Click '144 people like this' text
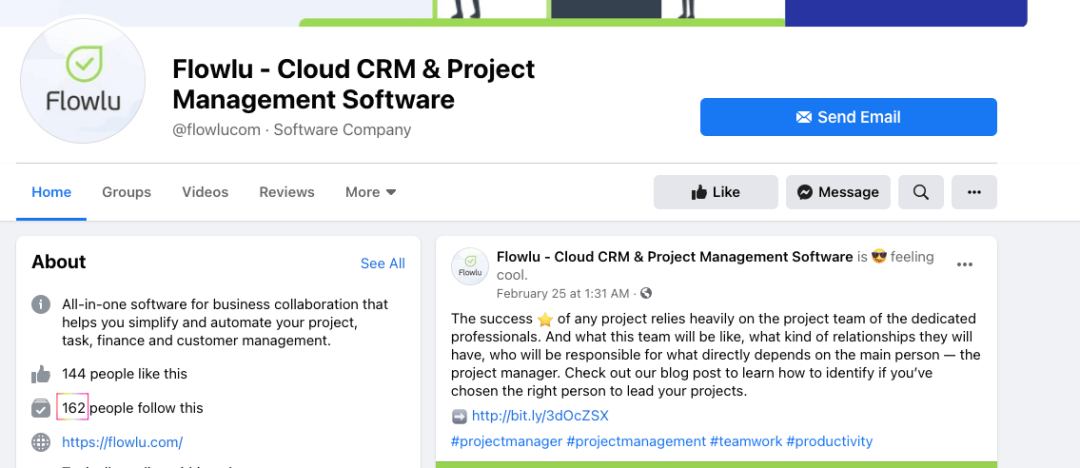This screenshot has height=468, width=1080. click(125, 374)
